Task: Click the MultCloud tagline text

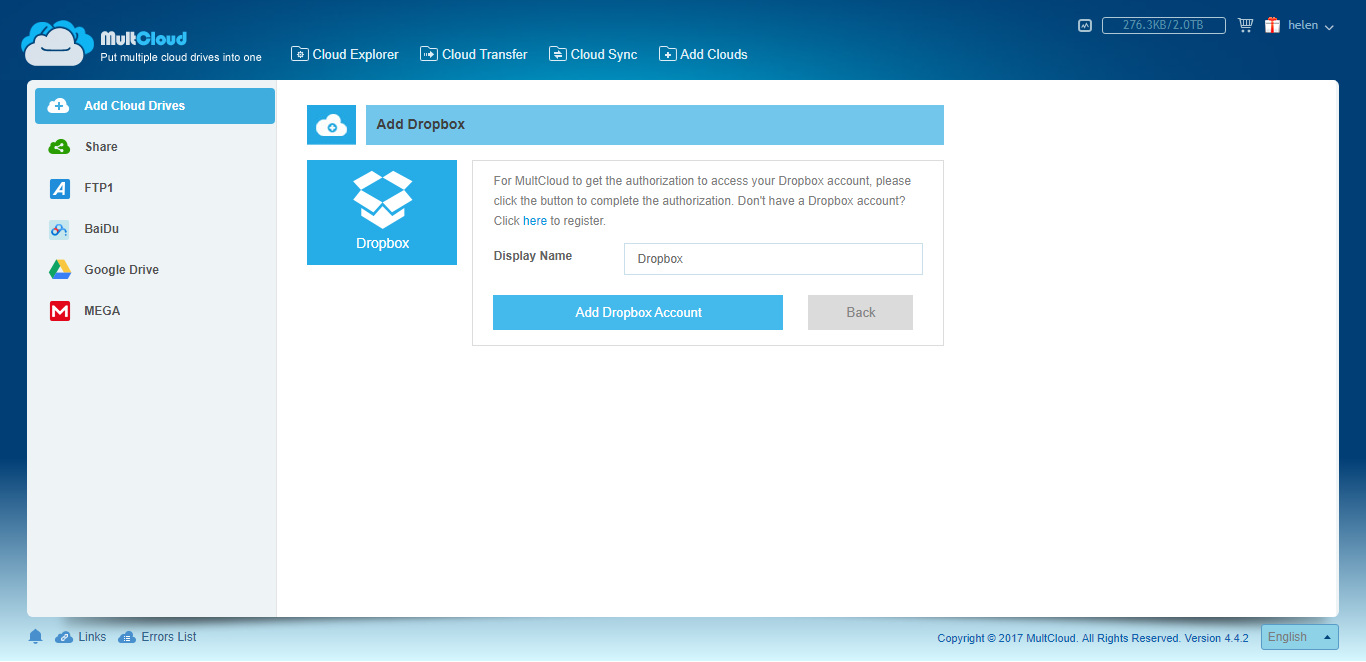Action: pyautogui.click(x=181, y=58)
